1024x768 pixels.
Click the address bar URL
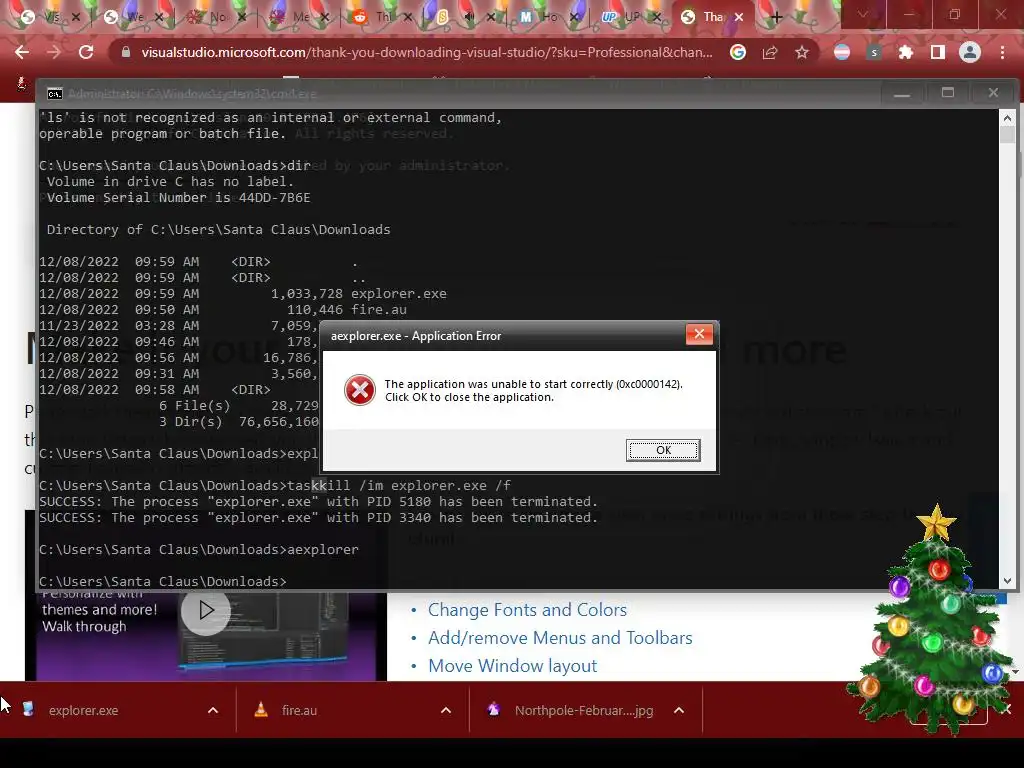(427, 52)
